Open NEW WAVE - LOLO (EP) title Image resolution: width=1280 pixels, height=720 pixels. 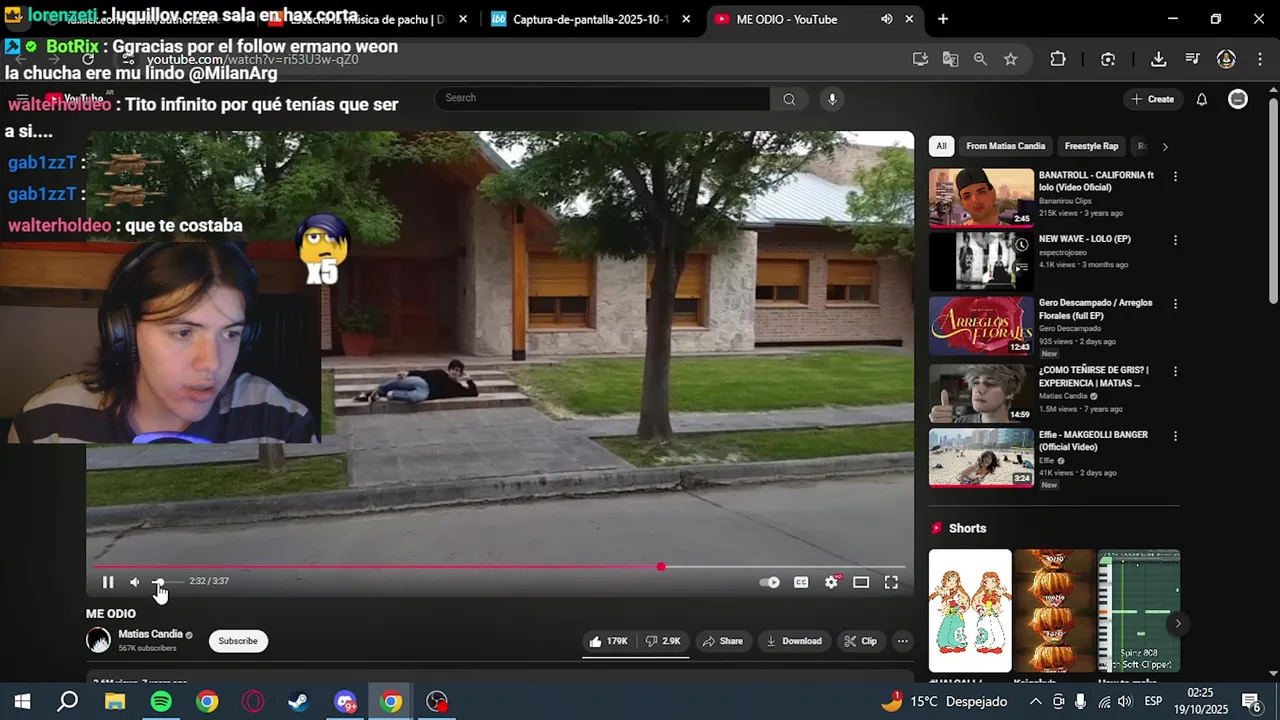[1084, 239]
